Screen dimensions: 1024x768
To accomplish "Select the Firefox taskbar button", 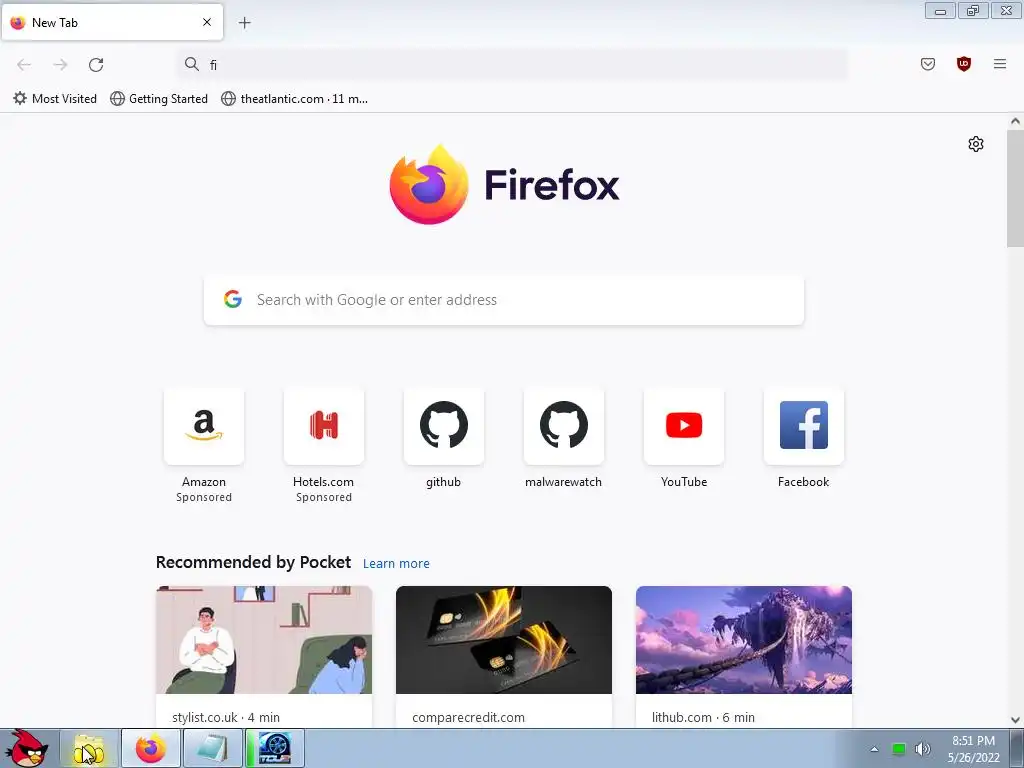I will [150, 749].
